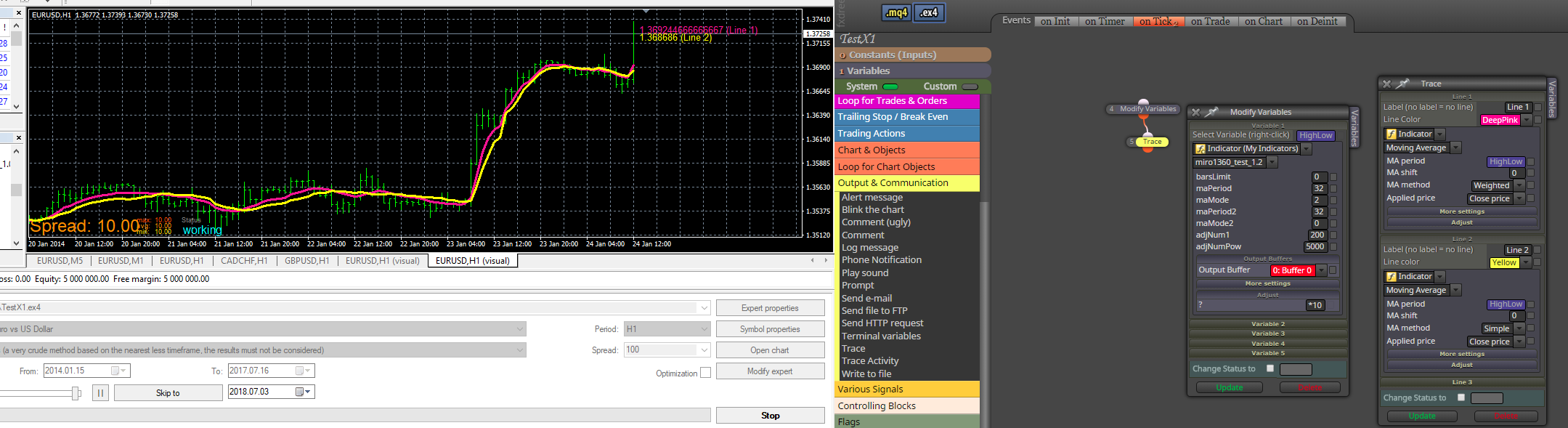Click the maPeriod2 value field
Viewport: 1568px width, 428px height.
tap(1320, 212)
